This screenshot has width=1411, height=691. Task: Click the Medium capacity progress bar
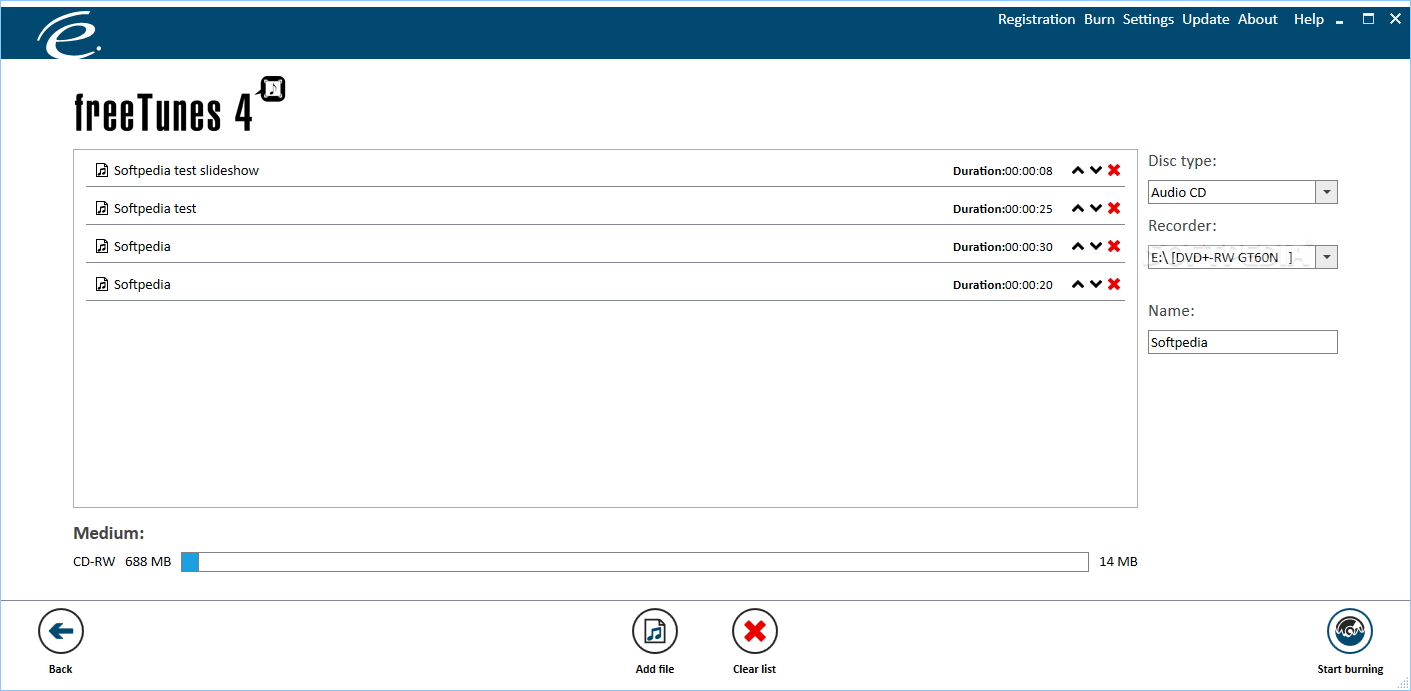[634, 562]
